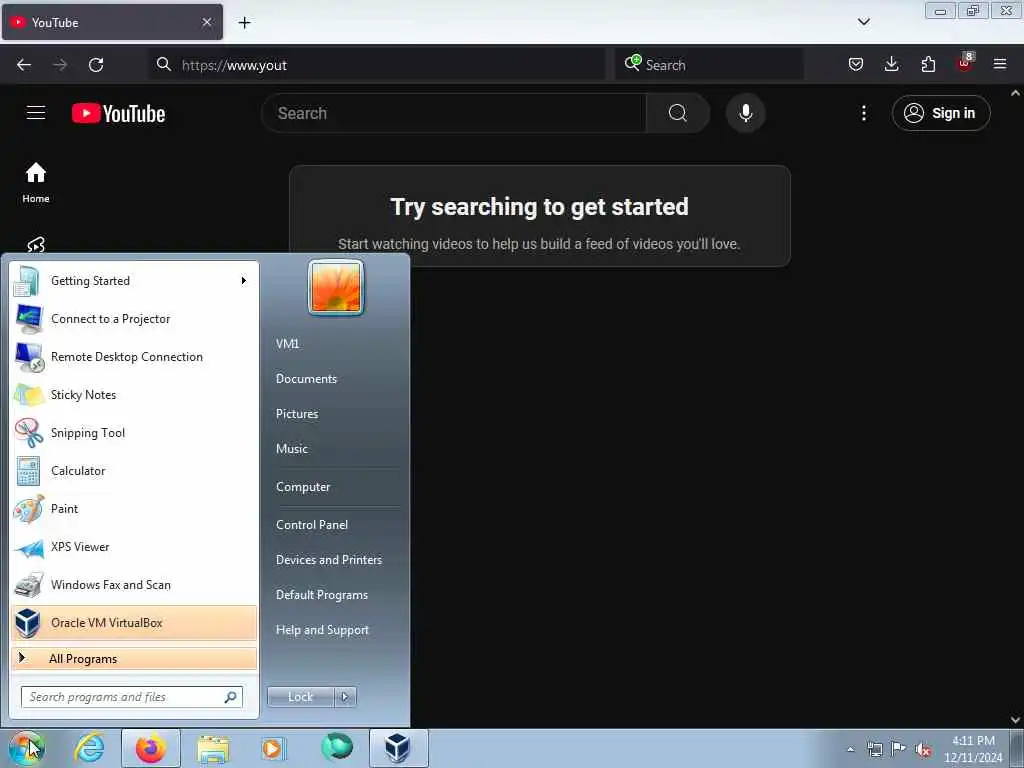Open Devices and Printers
Screen dimensions: 1024x768
[328, 560]
